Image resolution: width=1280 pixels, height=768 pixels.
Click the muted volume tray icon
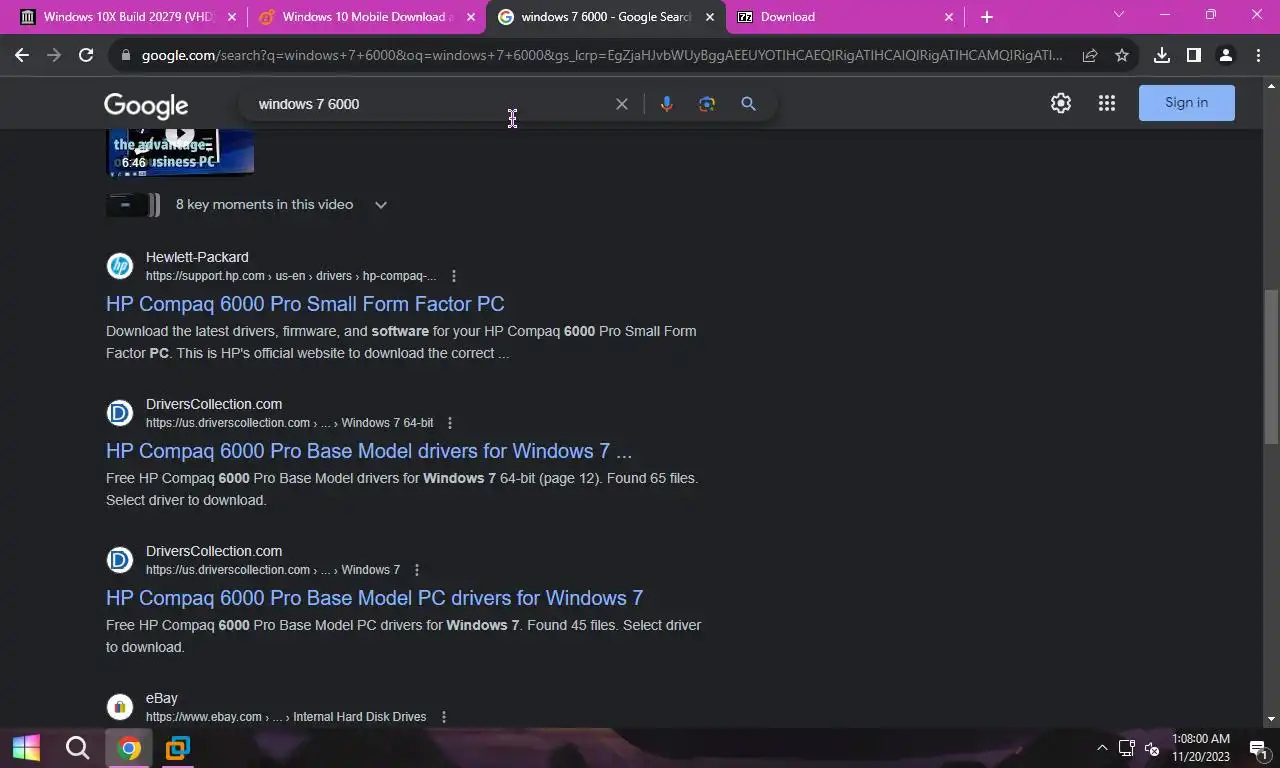(x=1152, y=748)
